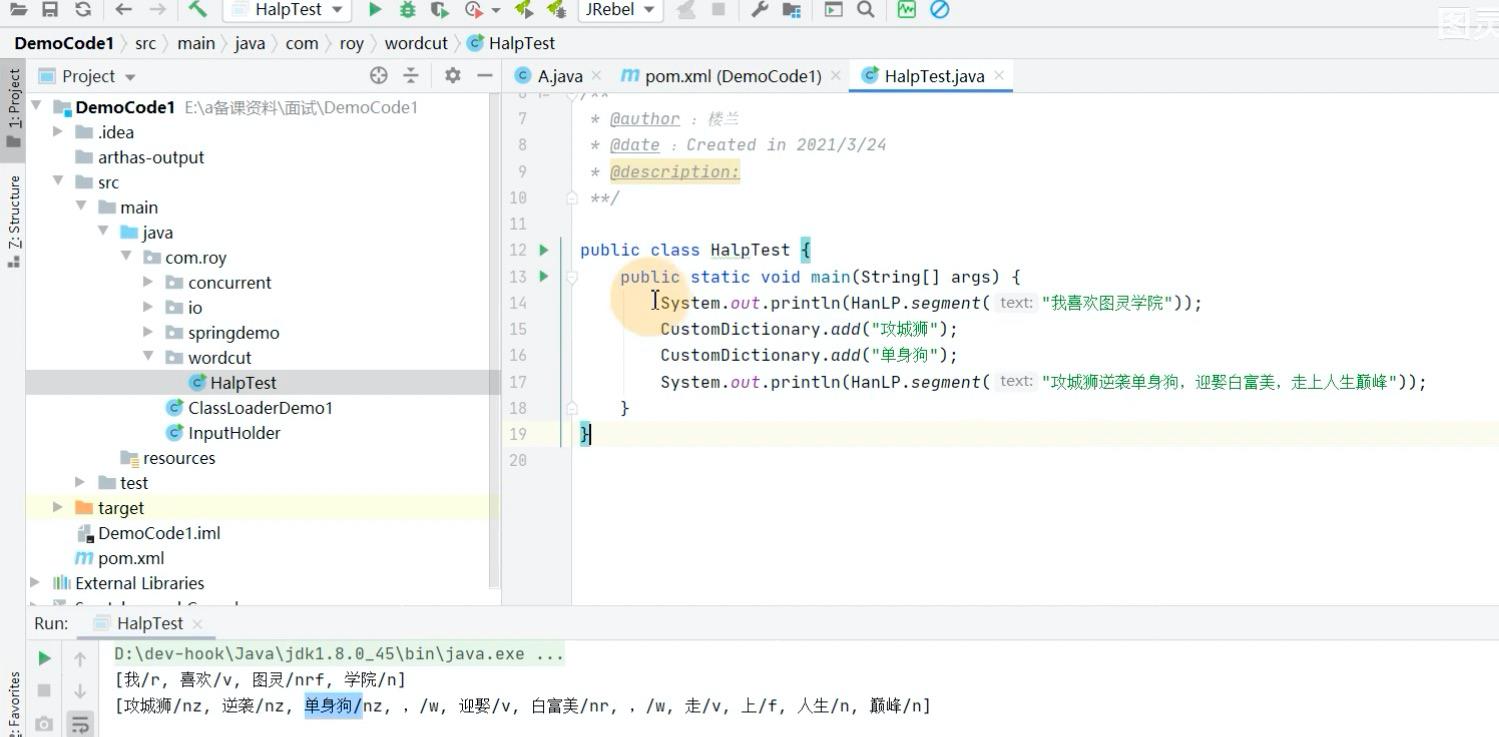The image size is (1499, 737).
Task: Click Collapse All icon in Project panel
Action: 411,76
